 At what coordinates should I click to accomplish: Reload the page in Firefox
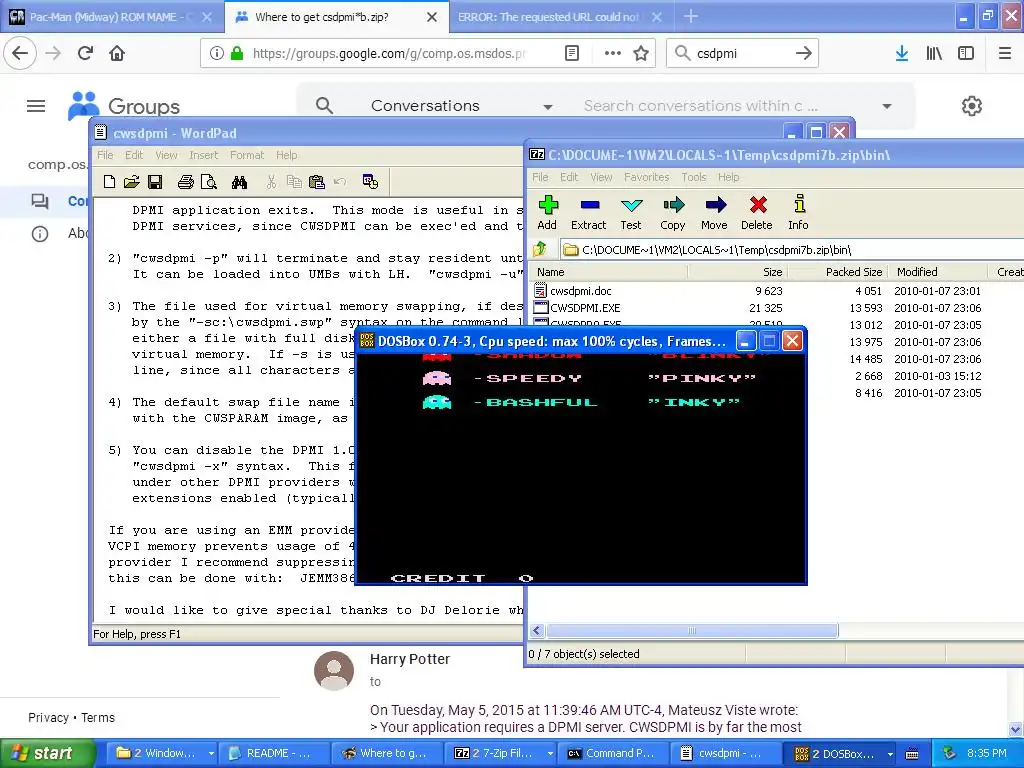[85, 54]
